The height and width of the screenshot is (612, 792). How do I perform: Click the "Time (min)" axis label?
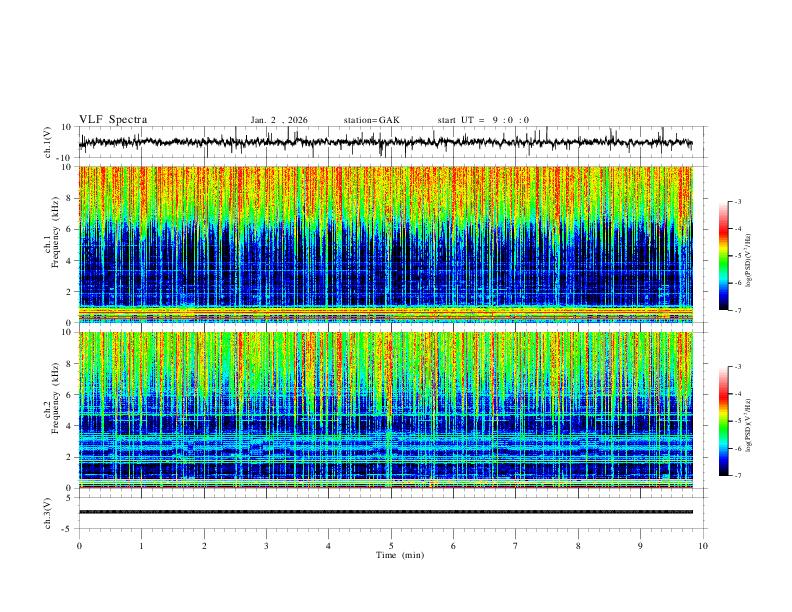pos(400,555)
